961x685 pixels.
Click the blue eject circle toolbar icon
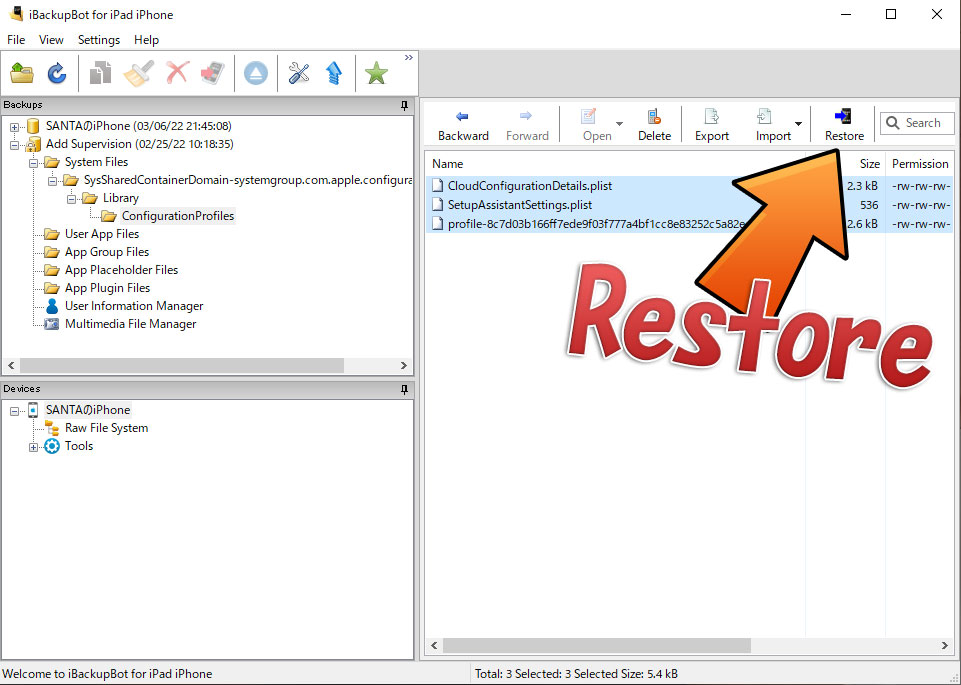pos(256,74)
